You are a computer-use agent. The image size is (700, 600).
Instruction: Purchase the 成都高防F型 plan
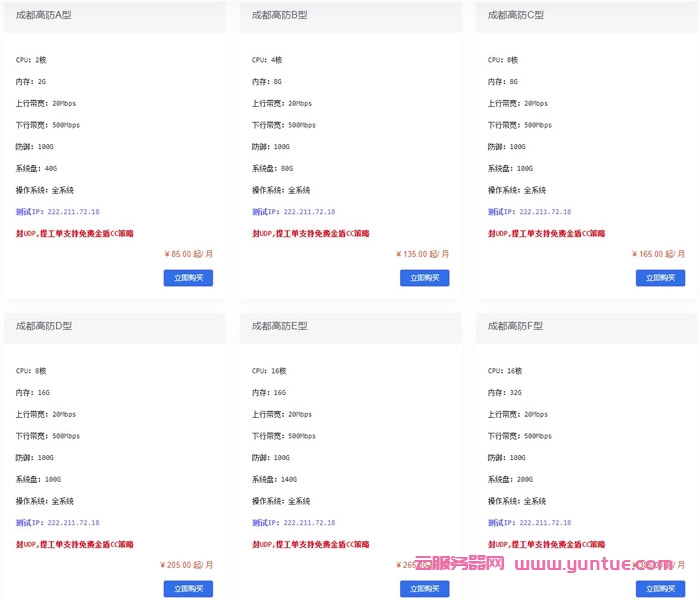click(660, 589)
